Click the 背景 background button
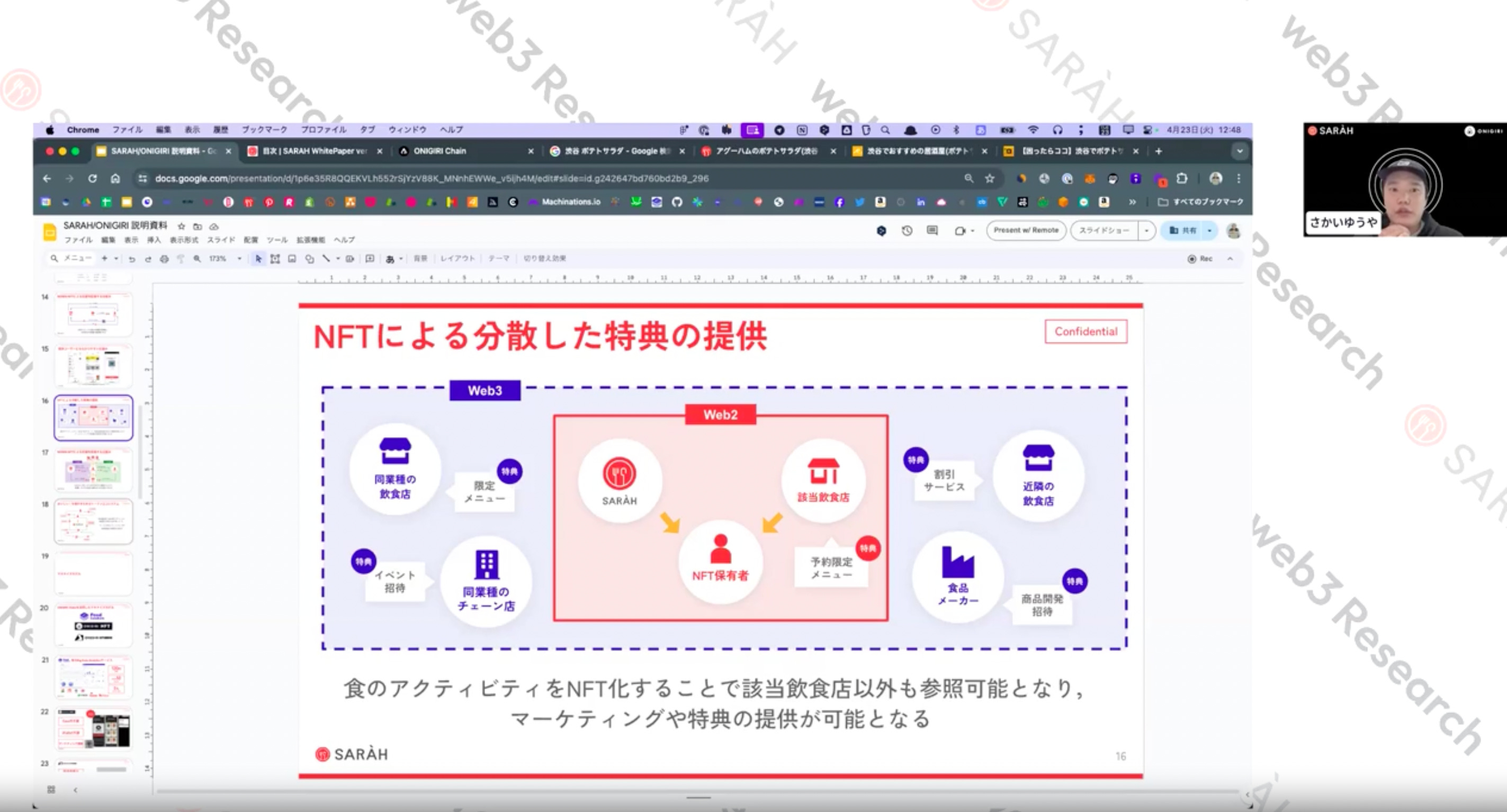Viewport: 1507px width, 812px height. coord(420,258)
